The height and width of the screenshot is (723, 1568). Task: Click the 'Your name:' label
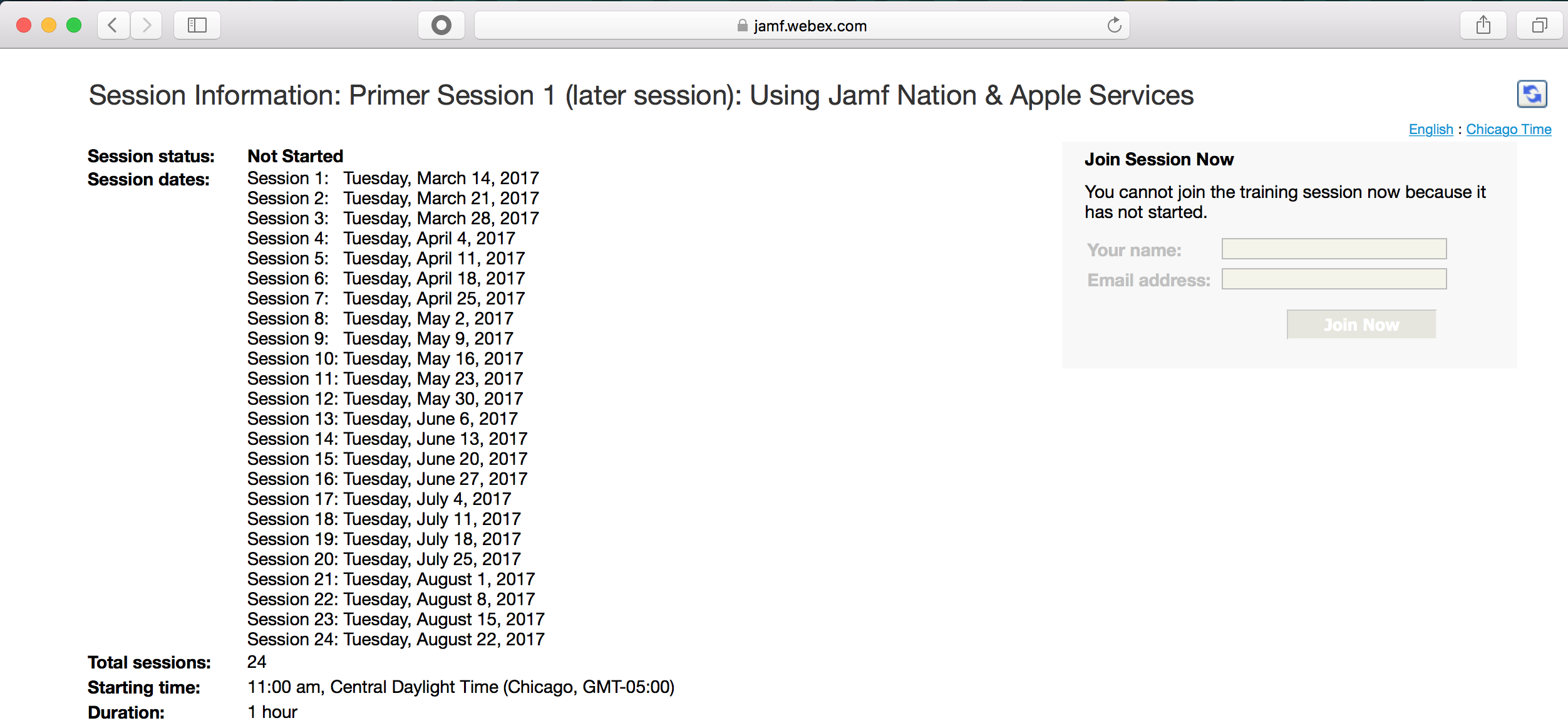click(1134, 250)
